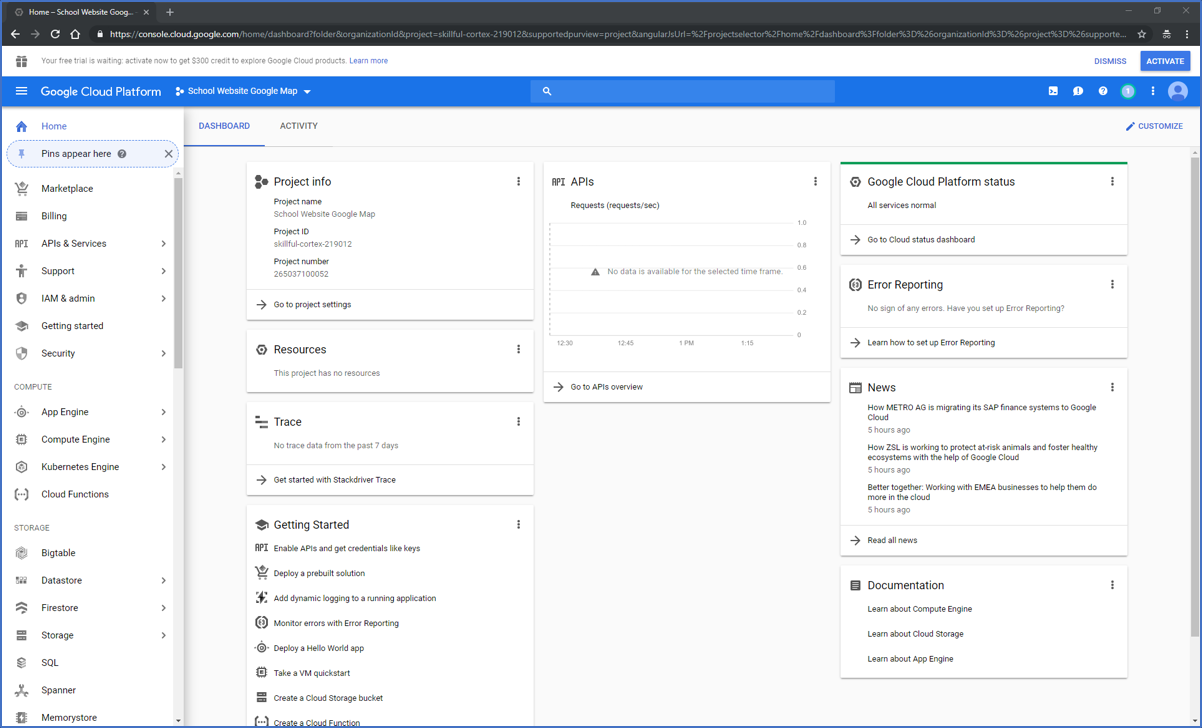1202x728 pixels.
Task: Click the Billing sidebar icon
Action: pos(21,216)
